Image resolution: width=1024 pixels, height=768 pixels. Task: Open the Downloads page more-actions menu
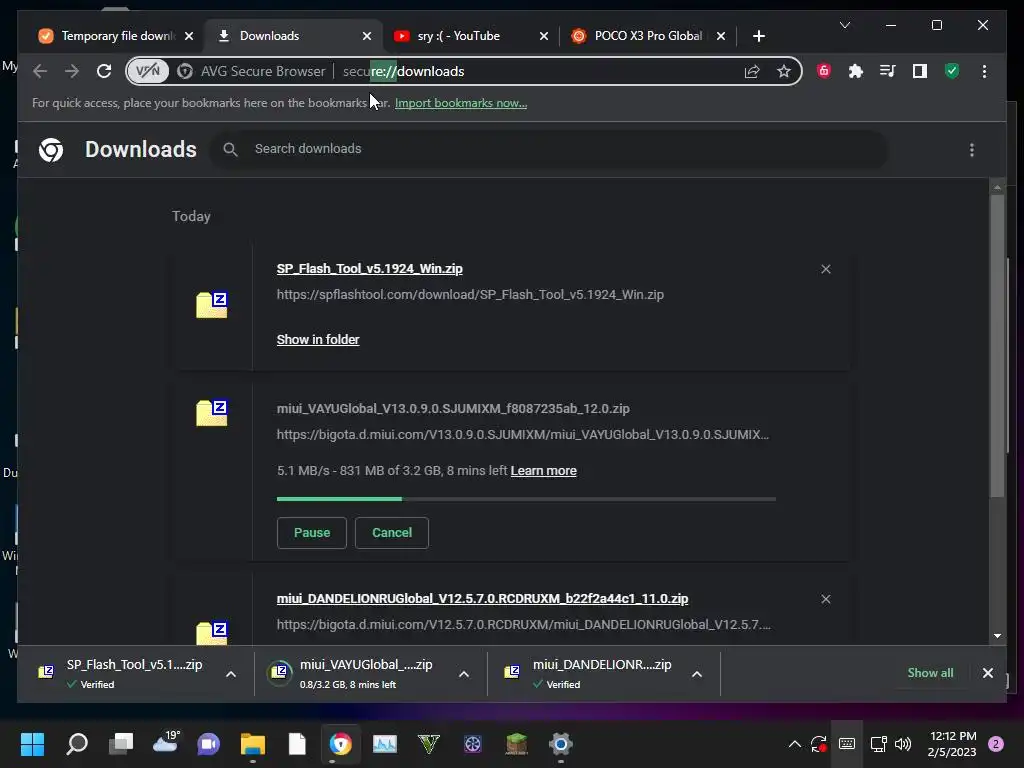click(972, 150)
